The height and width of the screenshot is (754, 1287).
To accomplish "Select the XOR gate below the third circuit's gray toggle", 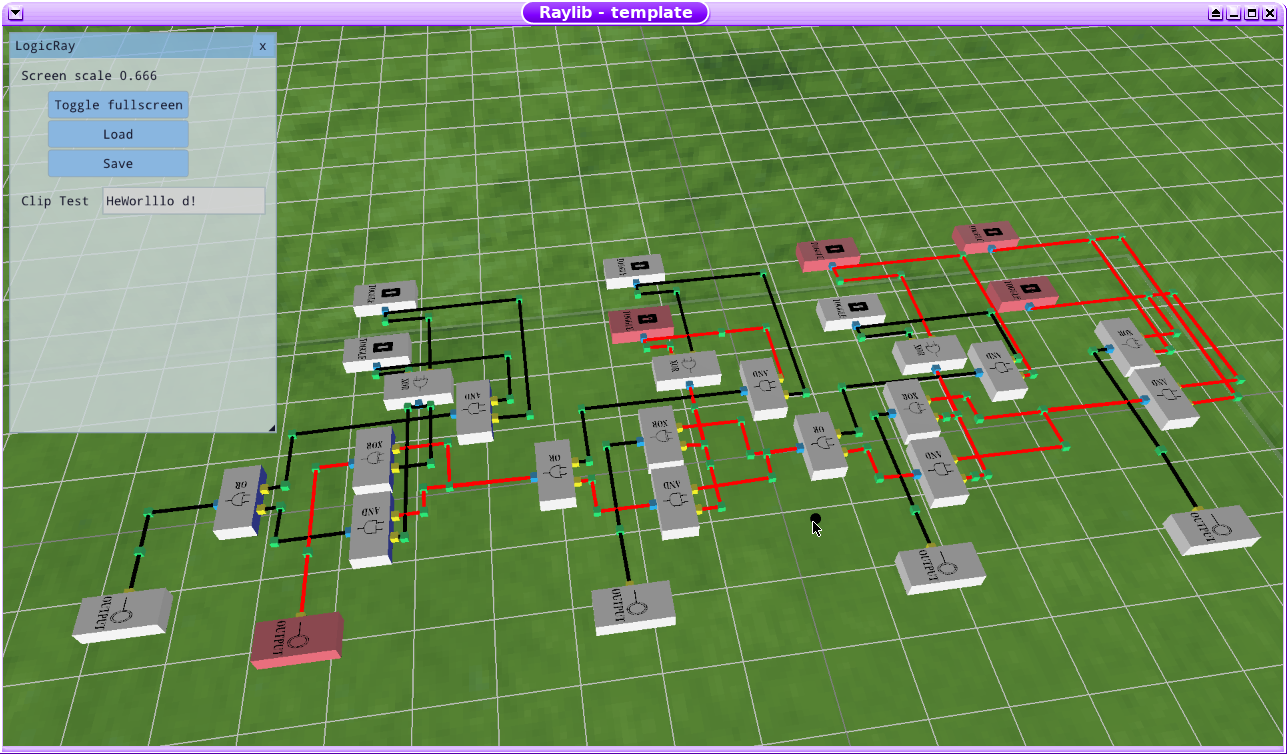I will [930, 354].
